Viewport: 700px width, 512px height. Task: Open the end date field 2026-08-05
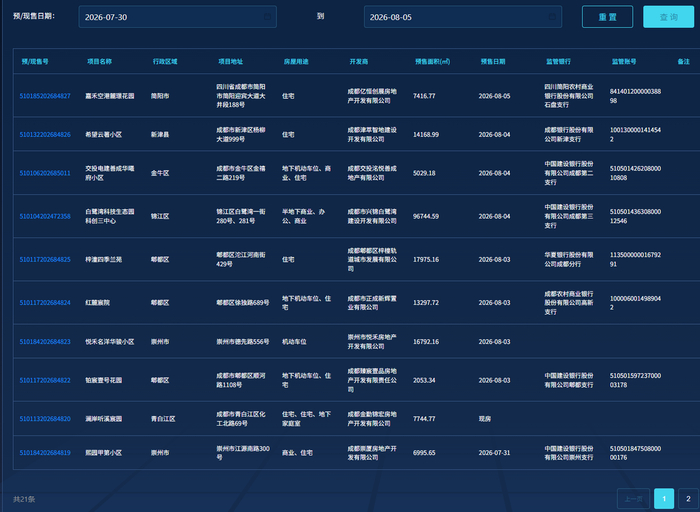click(x=462, y=17)
